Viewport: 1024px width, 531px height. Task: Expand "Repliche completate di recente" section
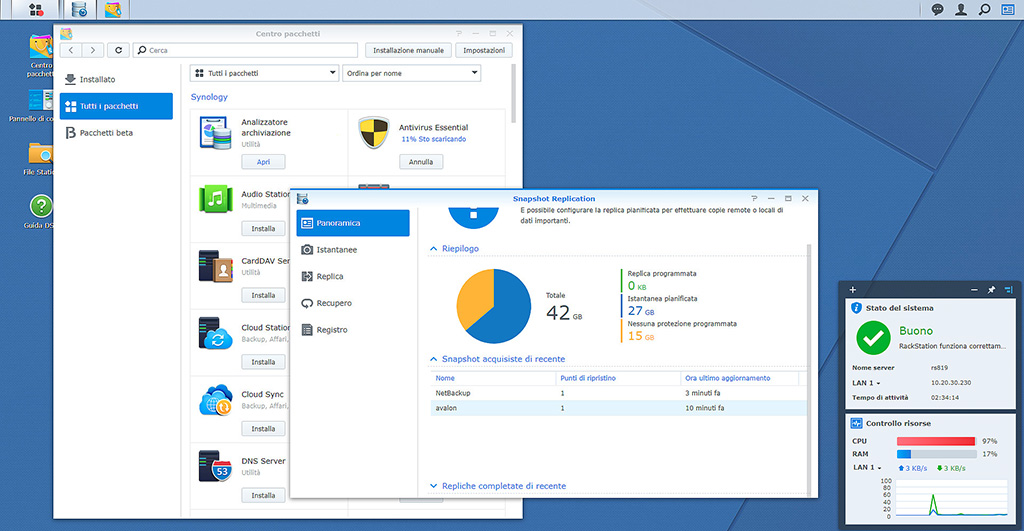pyautogui.click(x=434, y=486)
